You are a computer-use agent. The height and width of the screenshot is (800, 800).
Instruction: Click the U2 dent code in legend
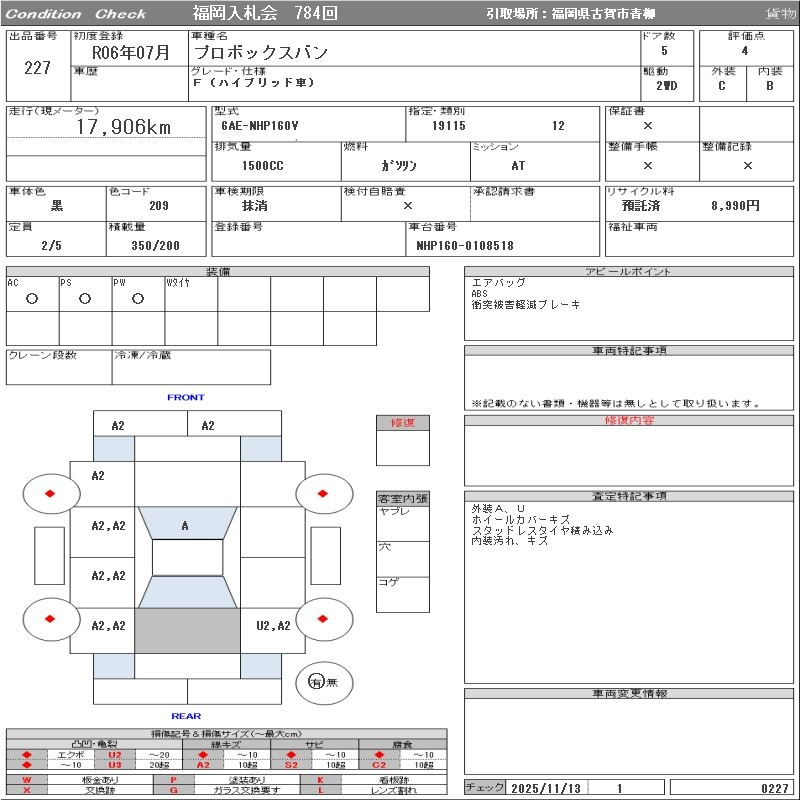[114, 754]
